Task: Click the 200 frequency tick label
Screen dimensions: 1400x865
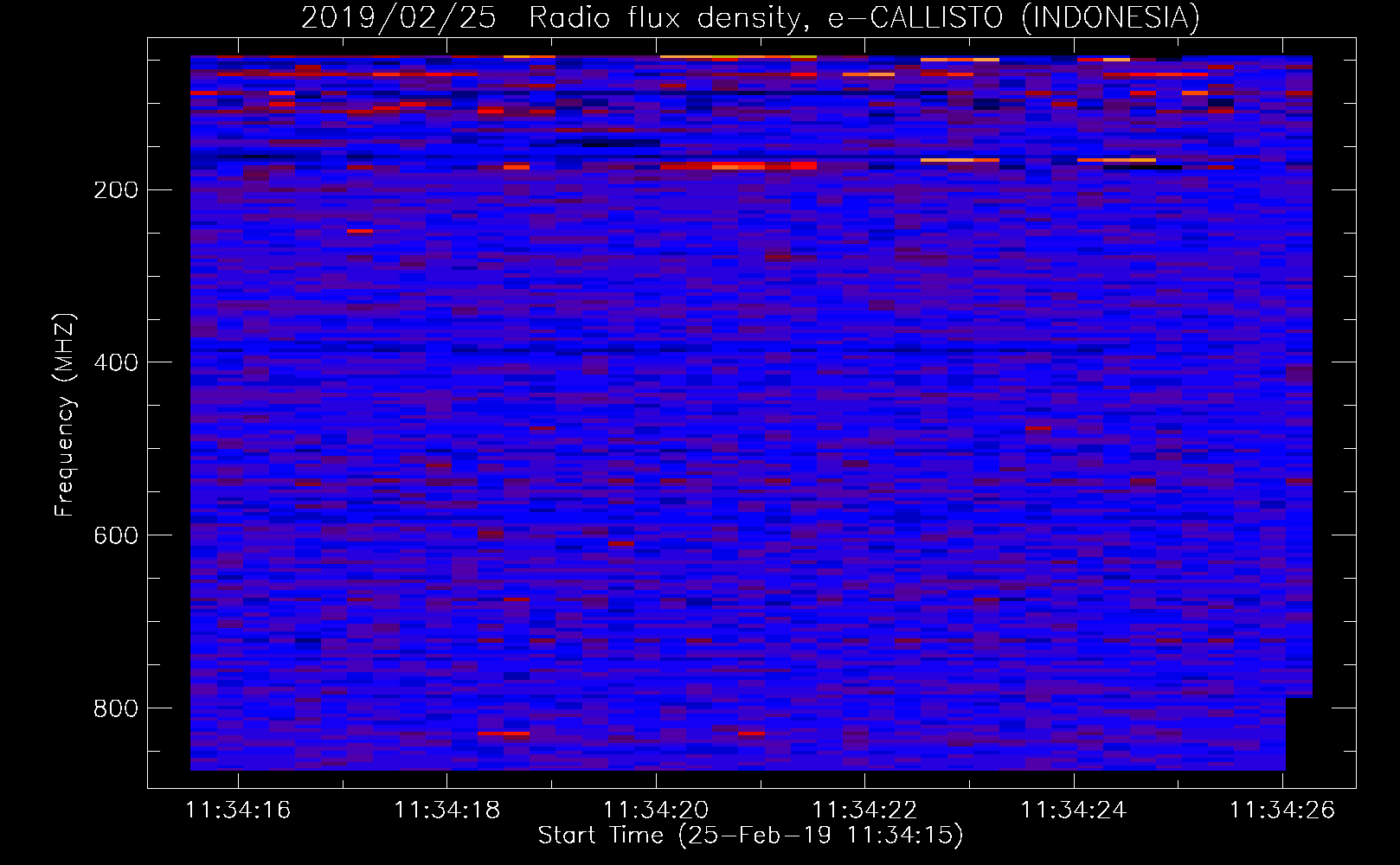Action: (116, 190)
